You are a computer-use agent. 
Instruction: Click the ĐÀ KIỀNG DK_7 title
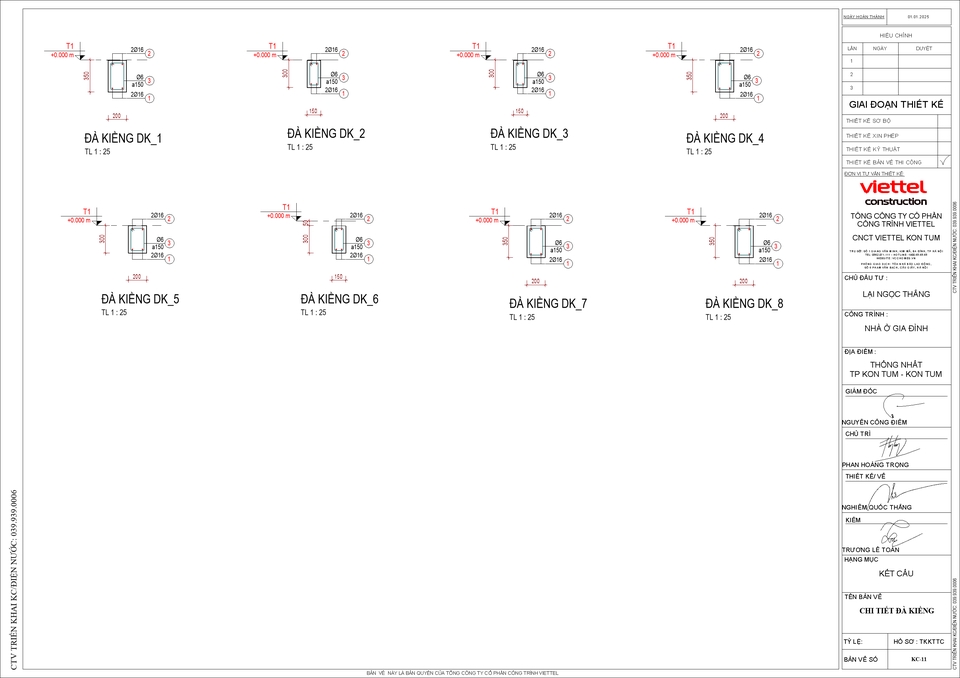coord(547,303)
